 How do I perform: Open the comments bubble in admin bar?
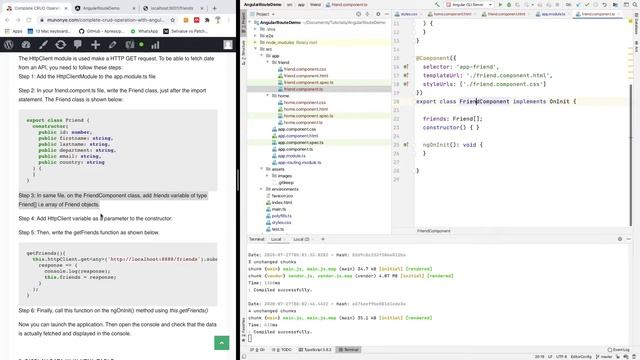pos(78,45)
